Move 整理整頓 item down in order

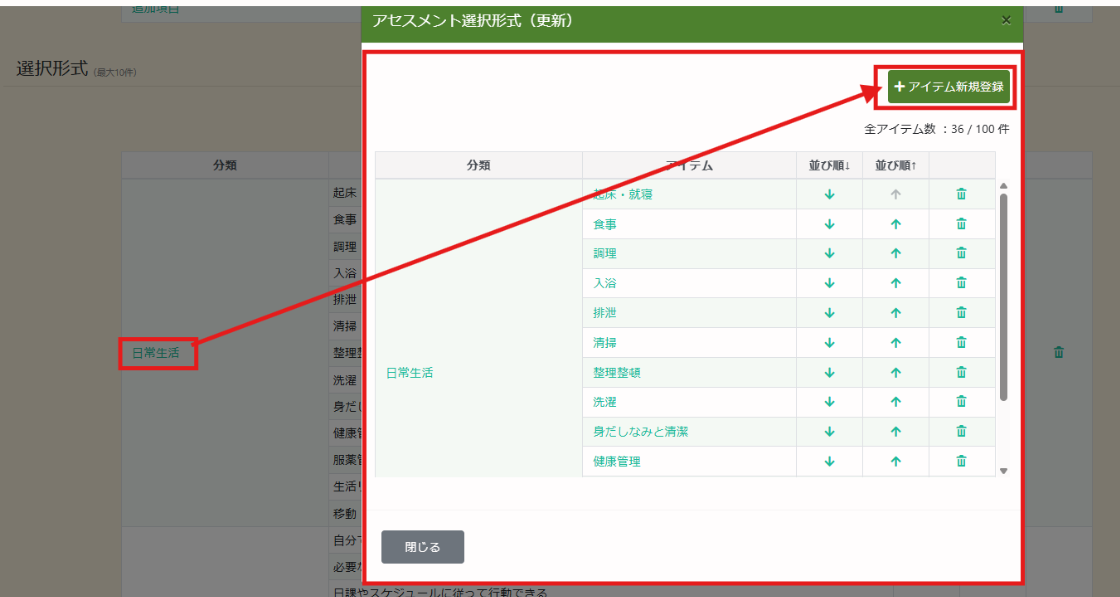(x=829, y=373)
